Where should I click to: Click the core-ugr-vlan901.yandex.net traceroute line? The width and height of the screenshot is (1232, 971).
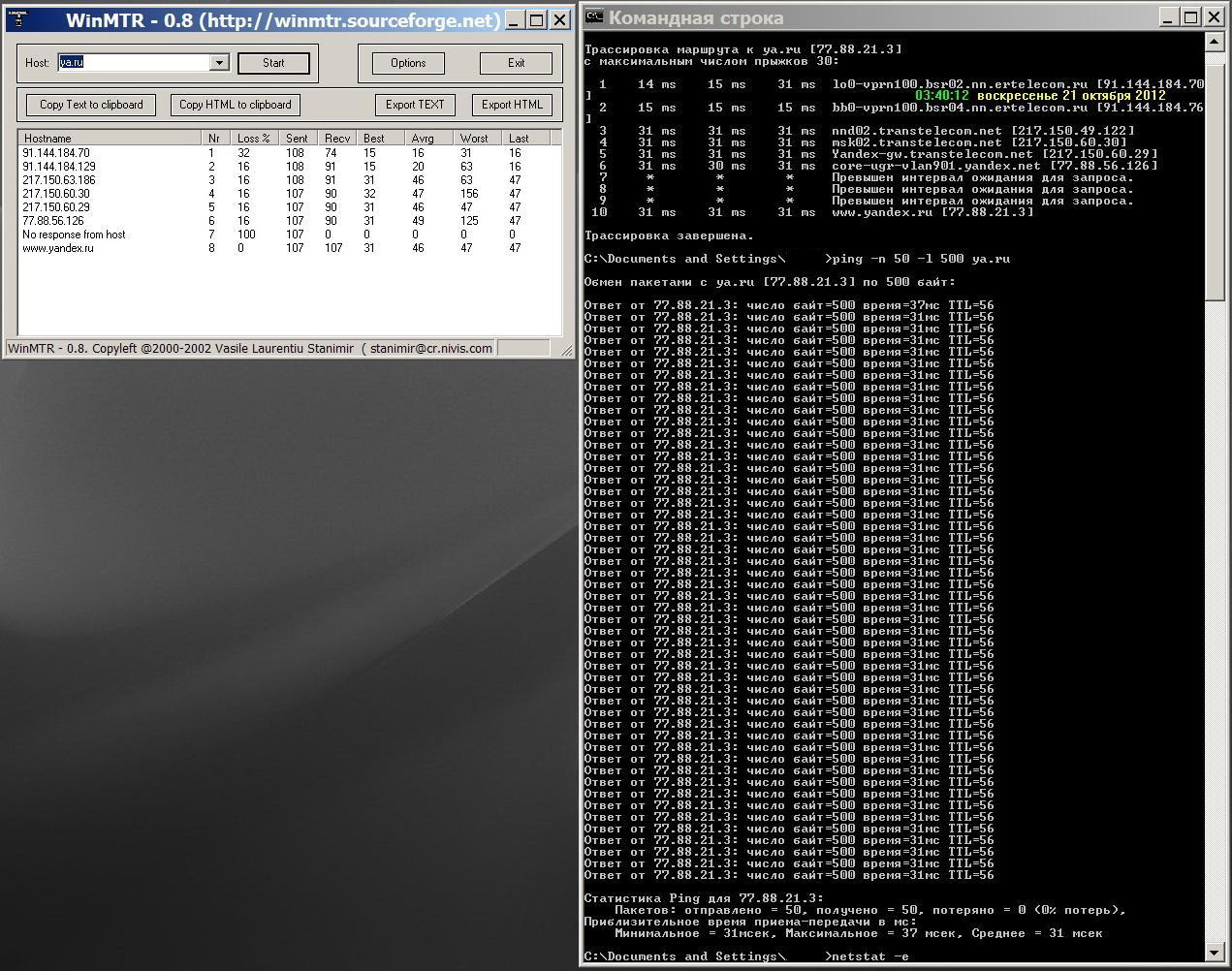tap(874, 166)
